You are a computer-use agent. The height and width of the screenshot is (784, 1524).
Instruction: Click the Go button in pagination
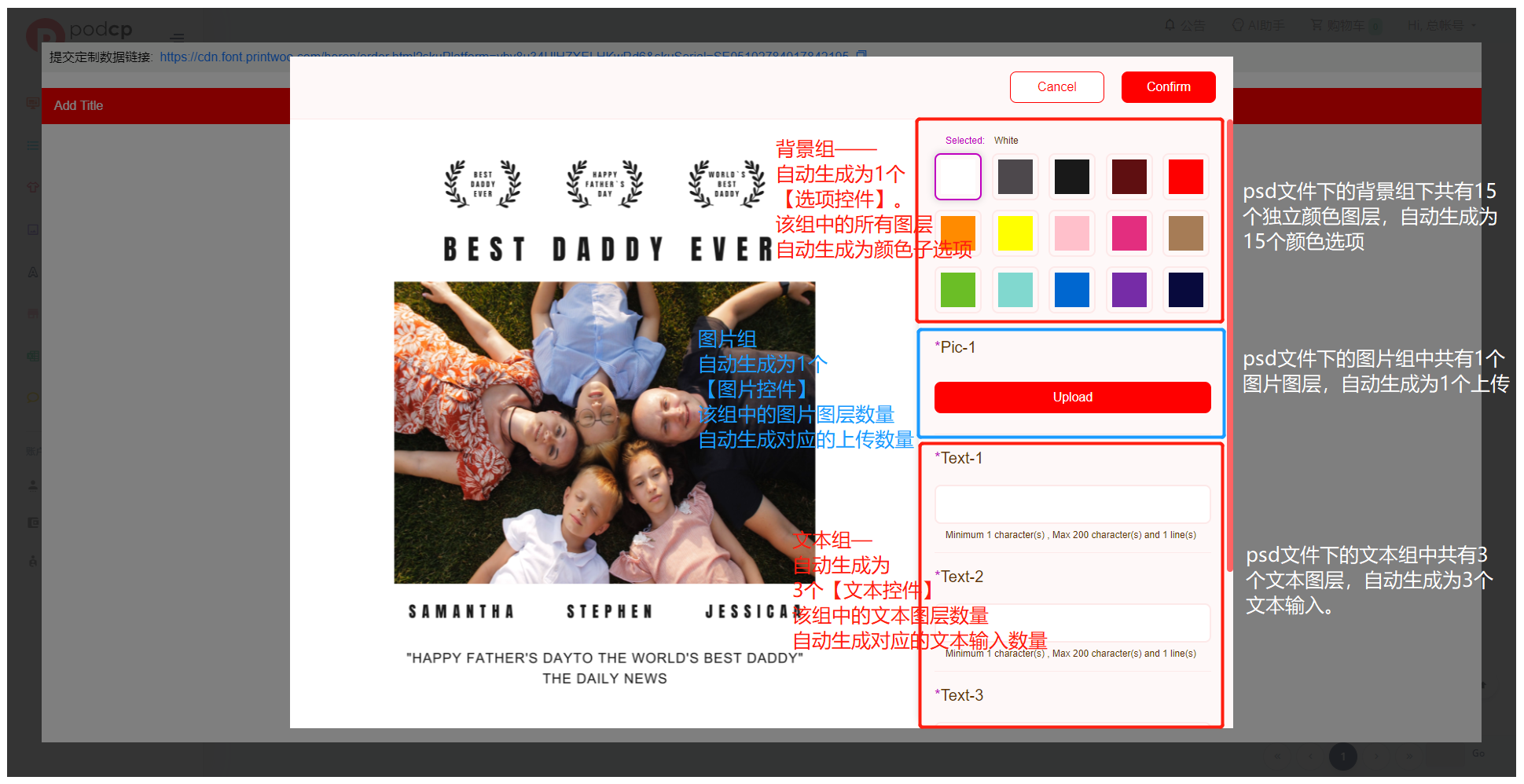1478,753
